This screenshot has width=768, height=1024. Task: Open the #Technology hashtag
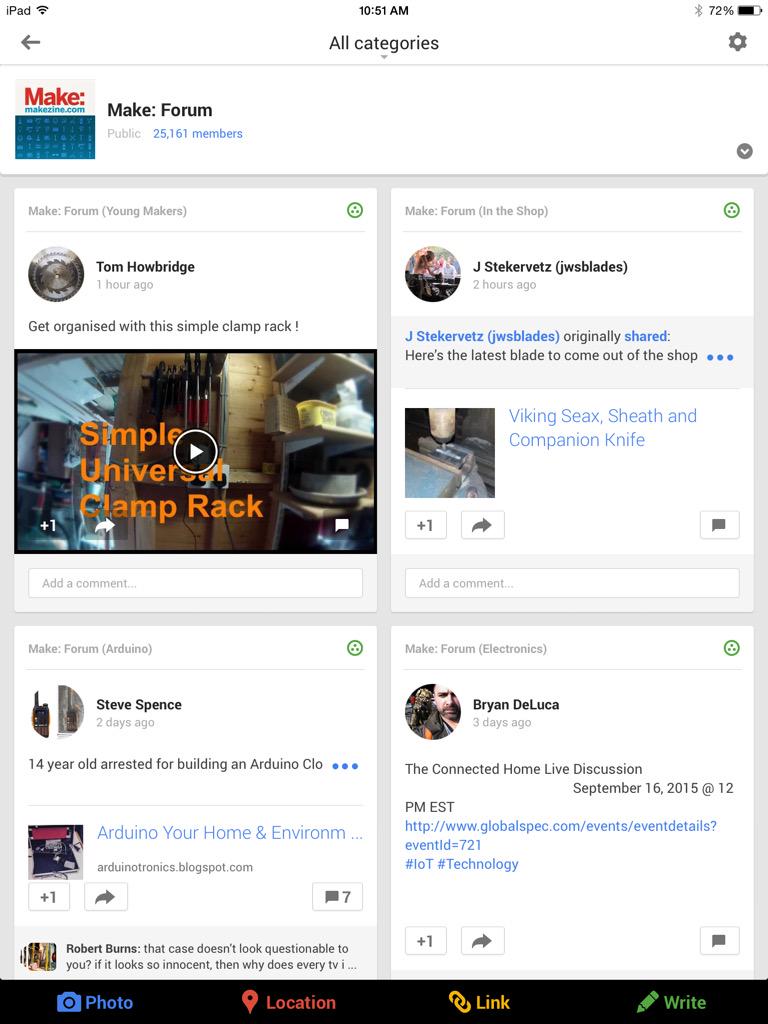[478, 864]
